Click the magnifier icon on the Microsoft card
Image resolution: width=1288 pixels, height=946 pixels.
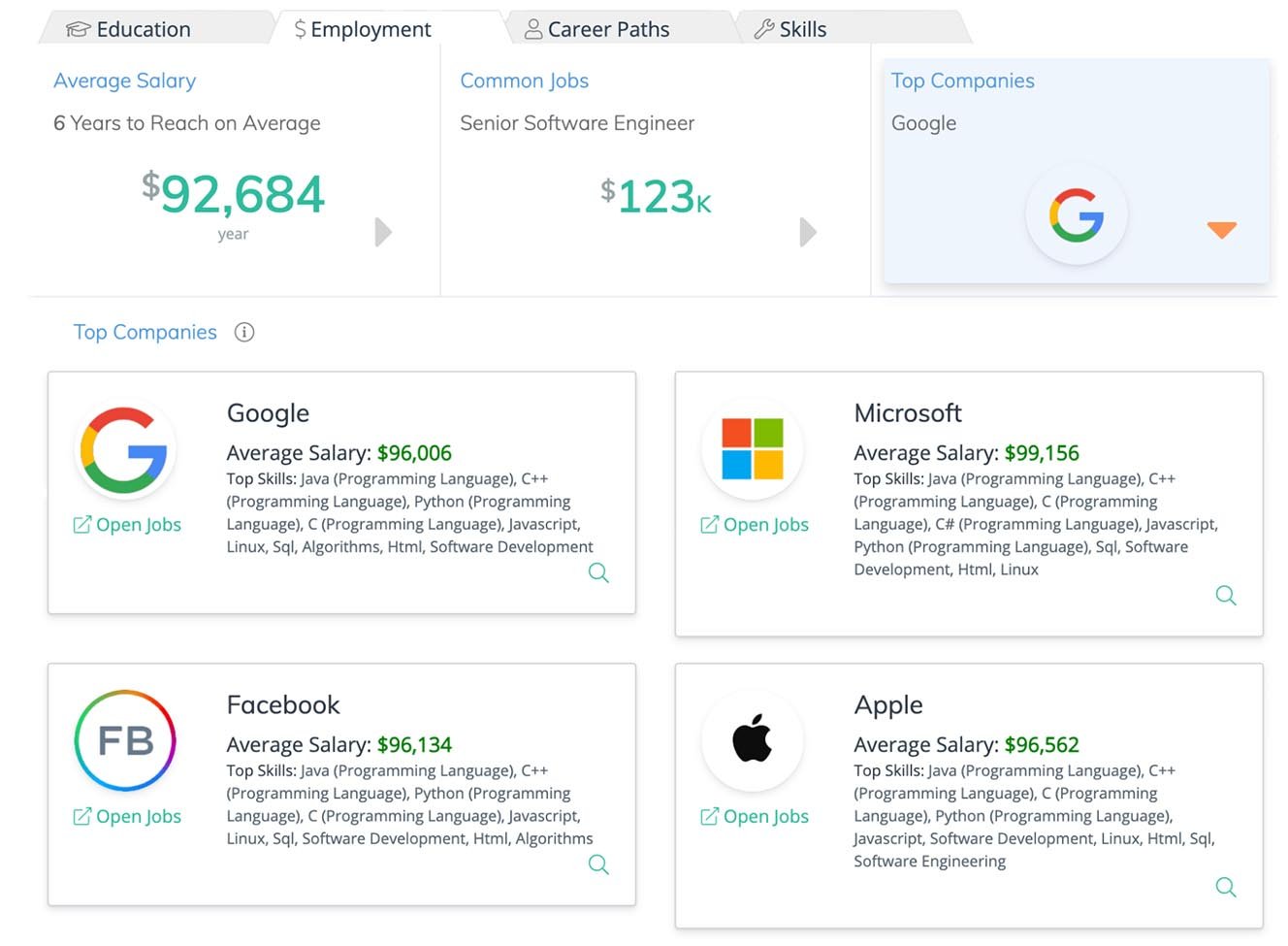click(x=1226, y=595)
